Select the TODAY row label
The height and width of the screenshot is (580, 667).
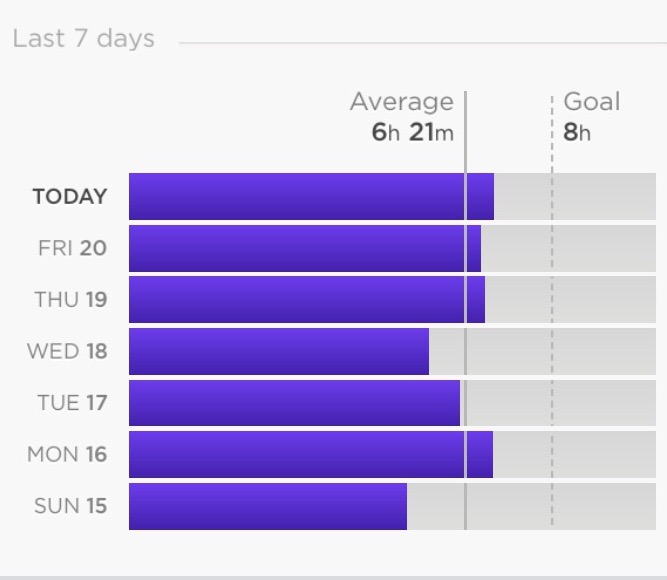pos(69,197)
